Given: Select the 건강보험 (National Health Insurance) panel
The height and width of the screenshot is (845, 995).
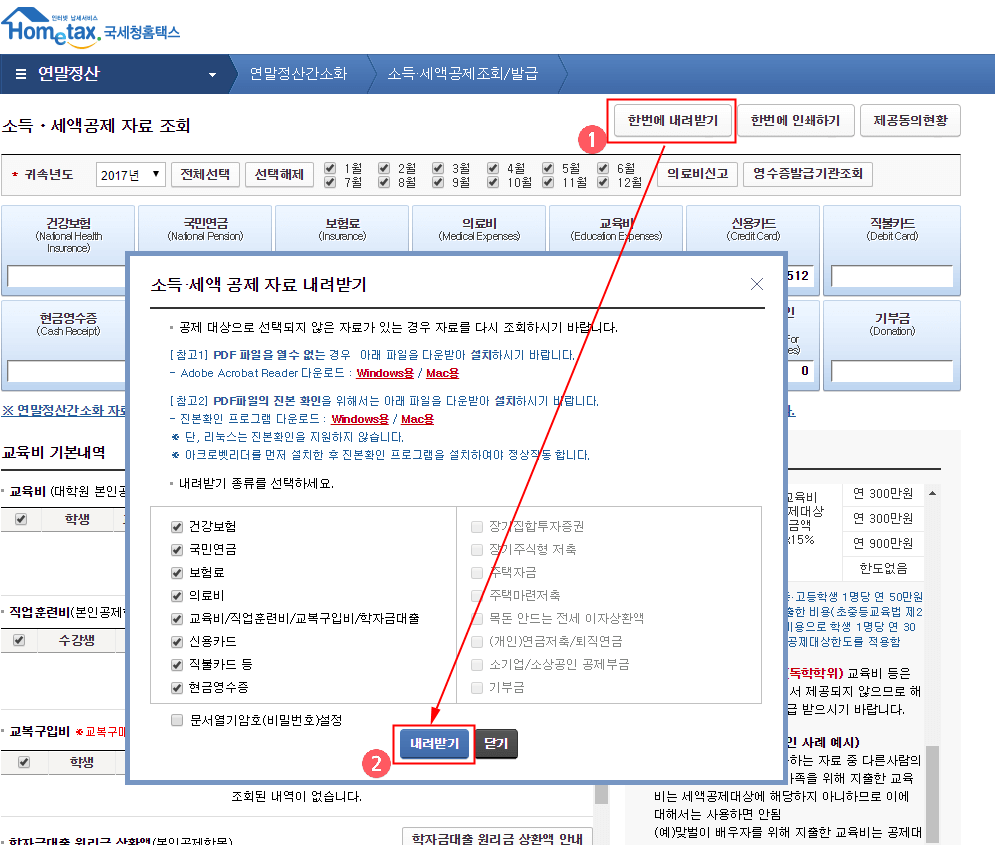Looking at the screenshot, I should pyautogui.click(x=66, y=228).
